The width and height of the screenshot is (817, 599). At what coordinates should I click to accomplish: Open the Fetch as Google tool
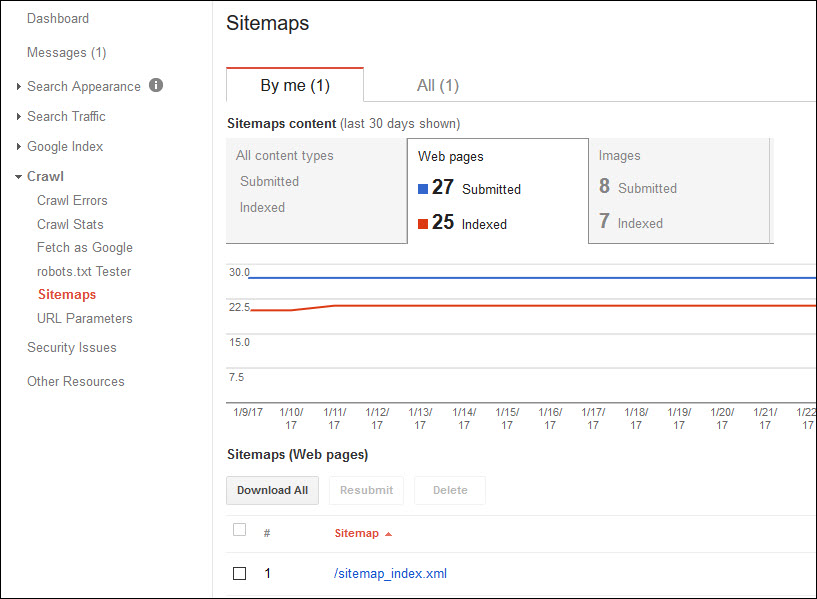pyautogui.click(x=85, y=248)
